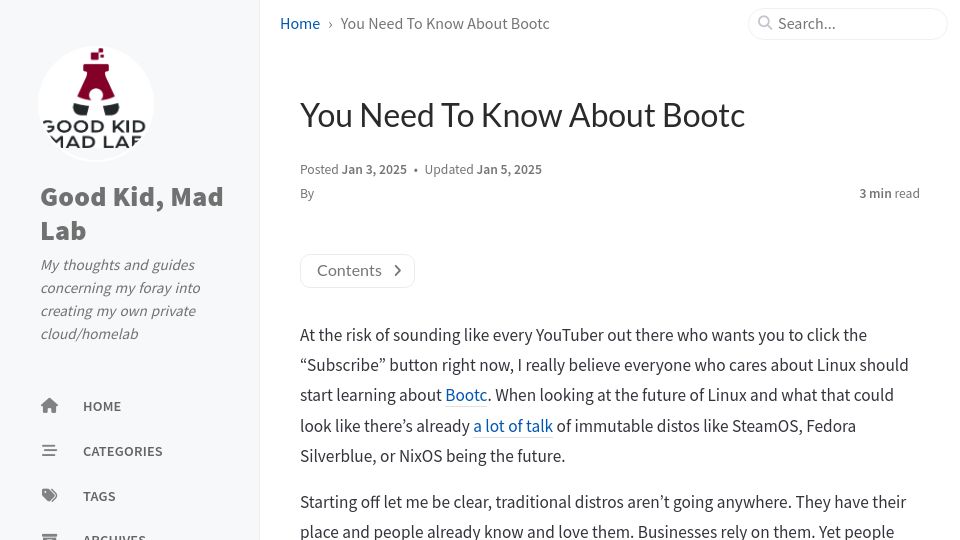Click the article title heading
960x540 pixels.
[x=522, y=115]
